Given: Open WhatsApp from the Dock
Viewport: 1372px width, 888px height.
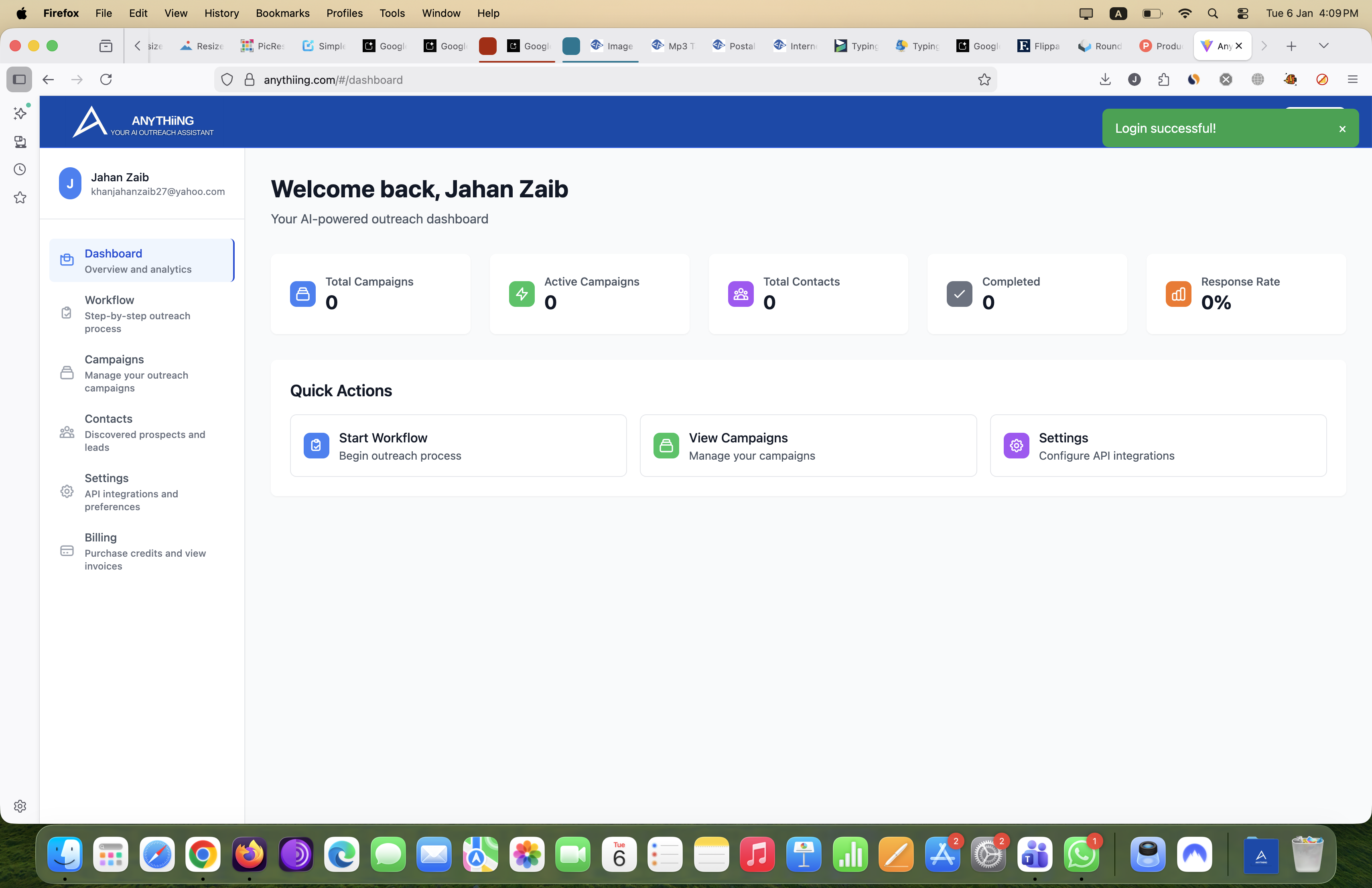Looking at the screenshot, I should point(1082,855).
